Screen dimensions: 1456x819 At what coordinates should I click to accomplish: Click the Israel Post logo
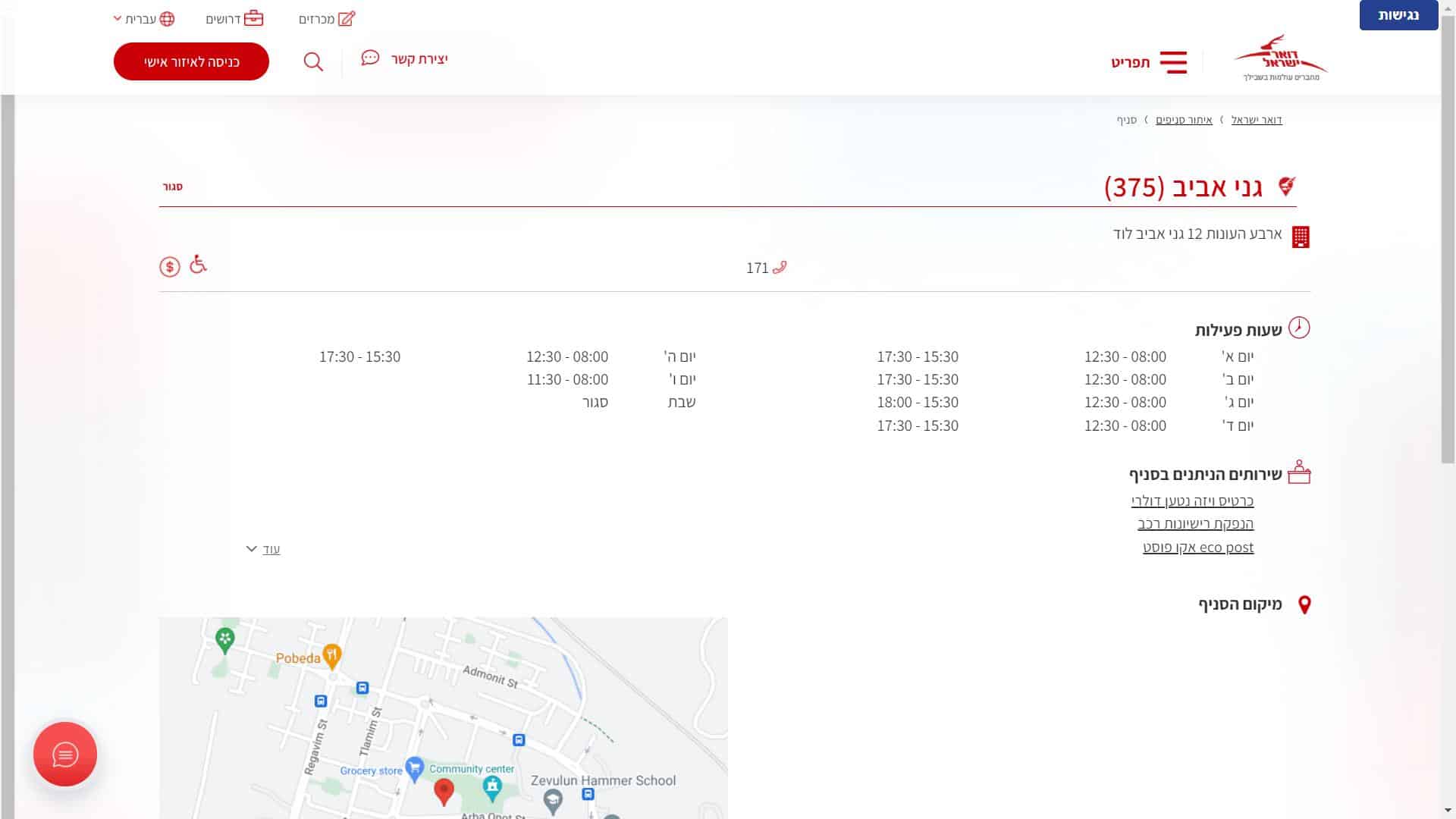1280,58
